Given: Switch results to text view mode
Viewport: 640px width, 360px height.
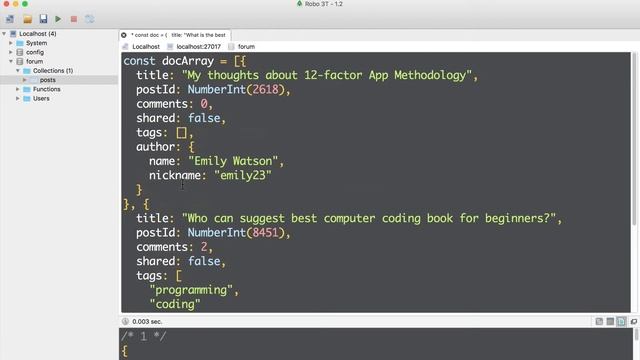Looking at the screenshot, I should tap(621, 322).
